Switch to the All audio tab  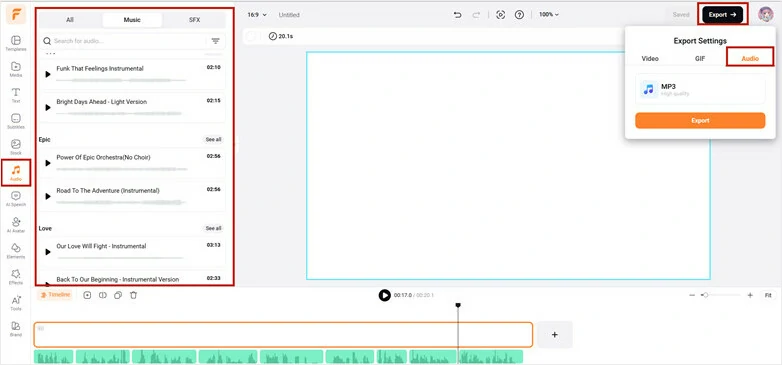pyautogui.click(x=70, y=20)
